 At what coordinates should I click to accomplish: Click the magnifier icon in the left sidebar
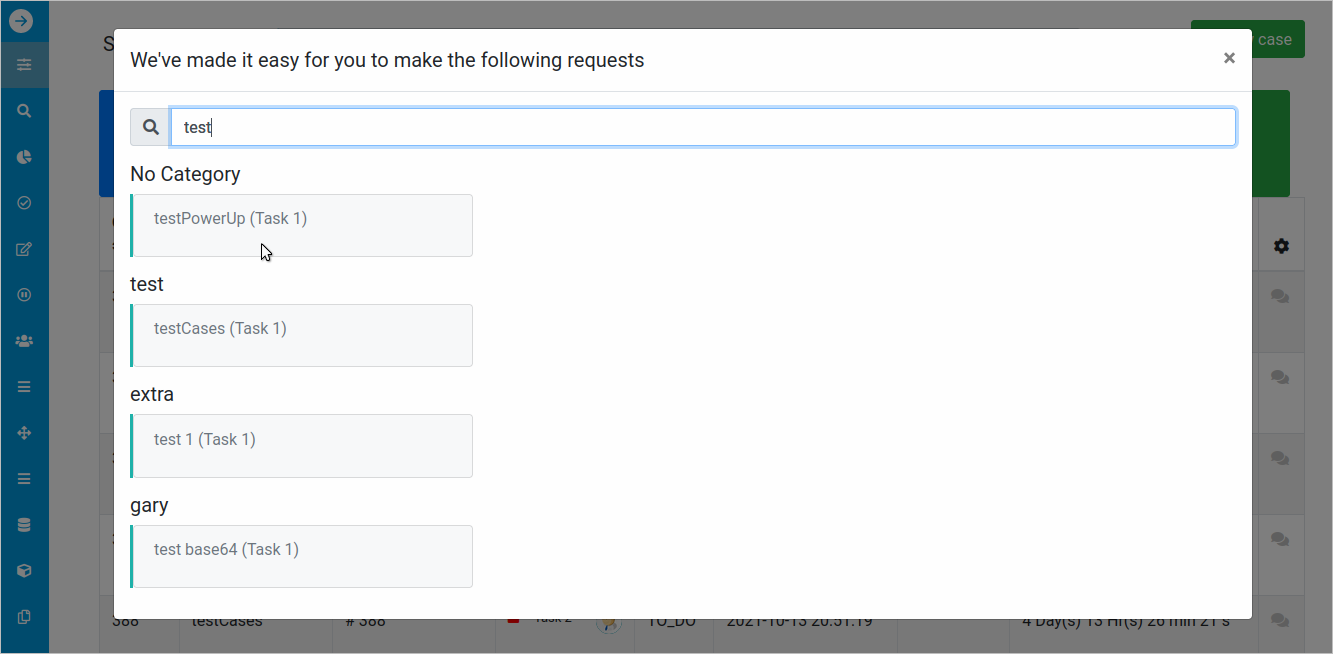24,111
